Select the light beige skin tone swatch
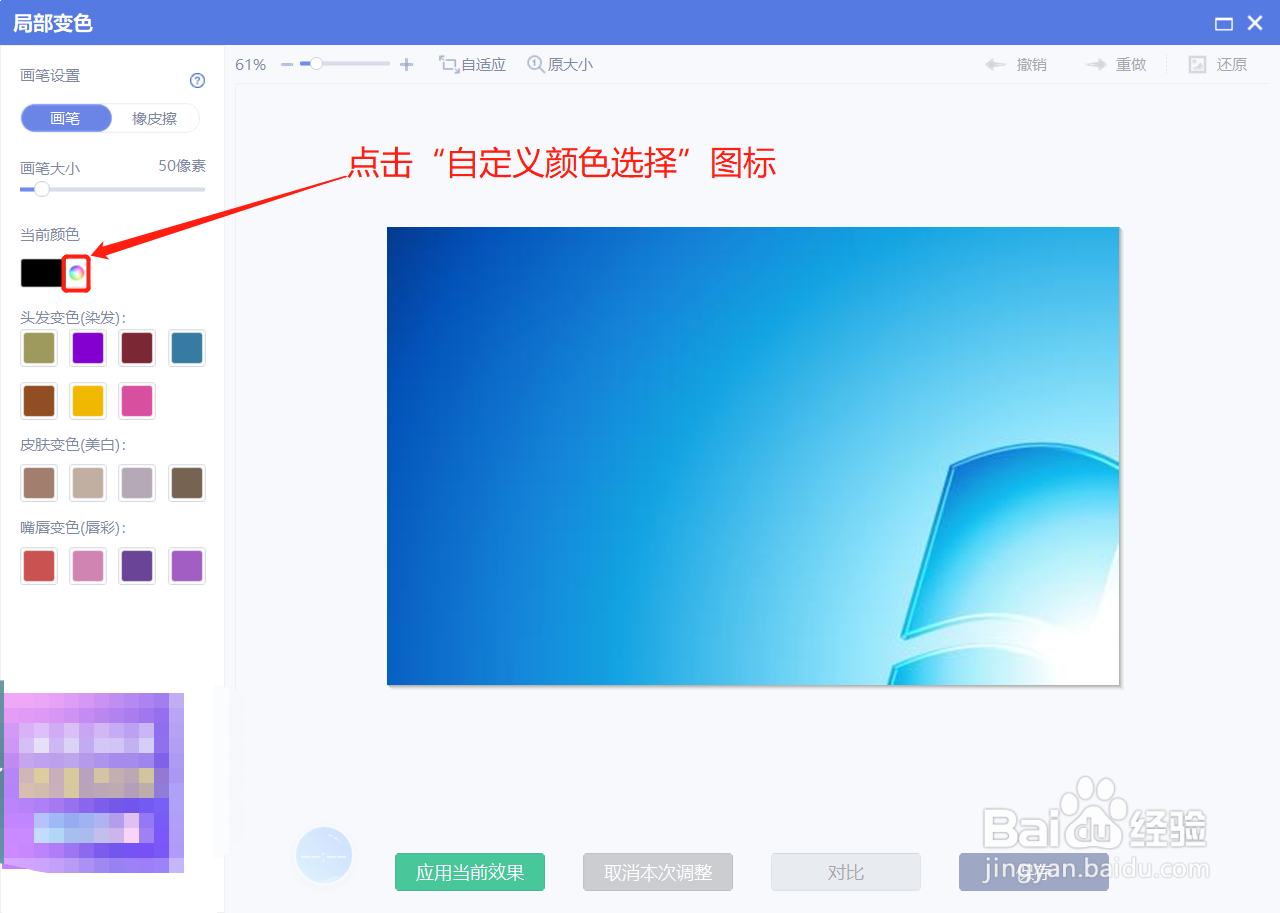1280x913 pixels. coord(88,483)
